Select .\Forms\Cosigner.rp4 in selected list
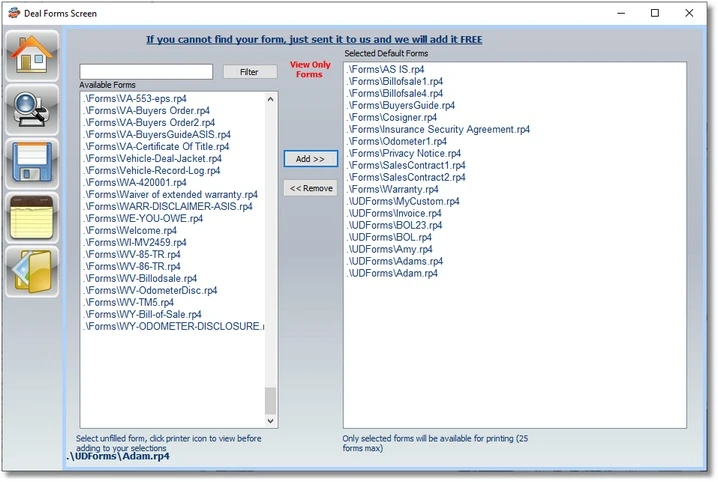The image size is (718, 482). pos(392,117)
